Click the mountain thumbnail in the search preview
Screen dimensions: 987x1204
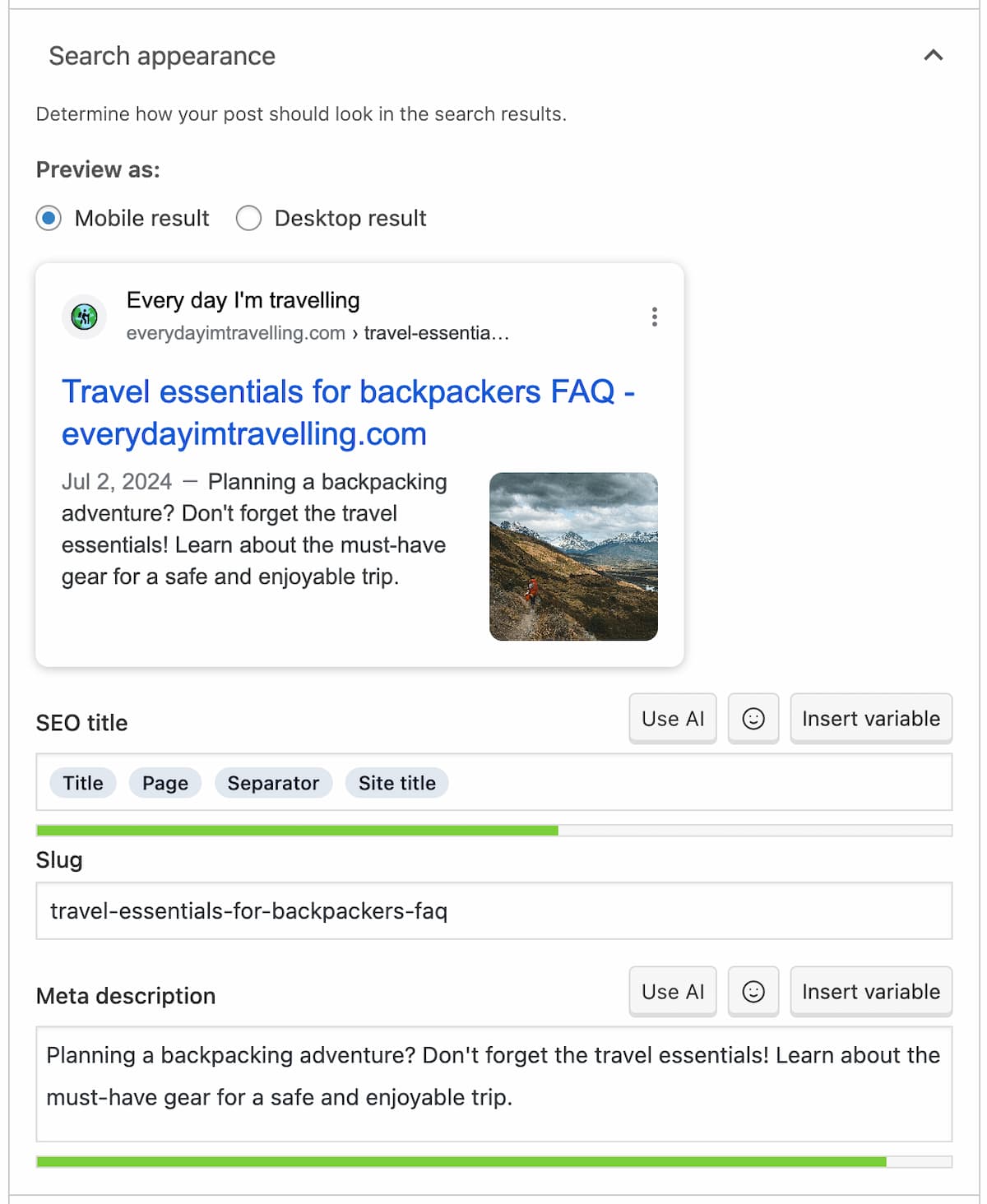(573, 554)
